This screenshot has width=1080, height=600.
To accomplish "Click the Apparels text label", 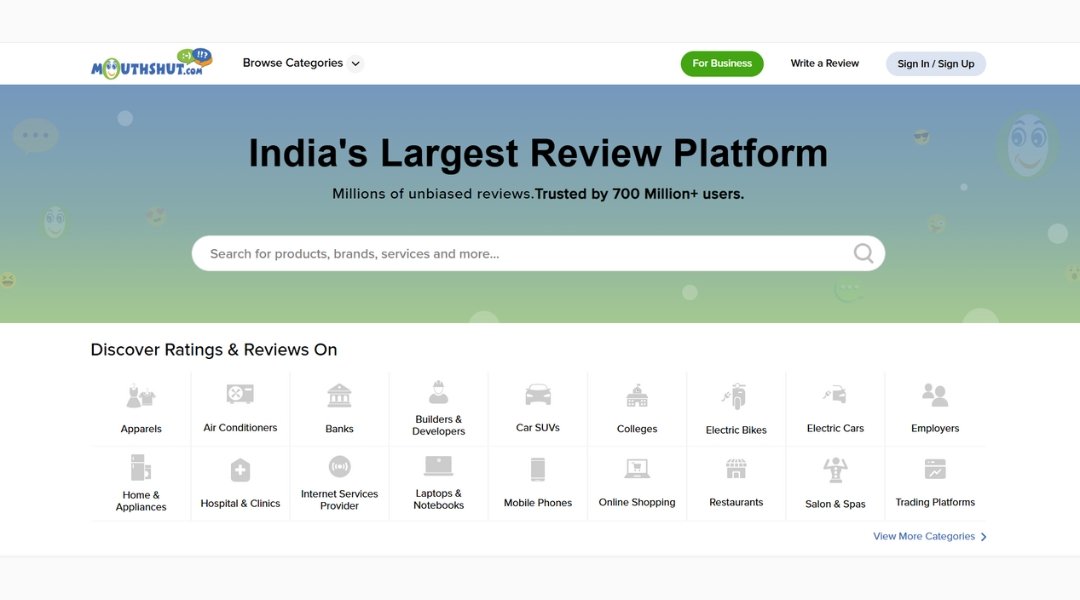I will coord(141,428).
